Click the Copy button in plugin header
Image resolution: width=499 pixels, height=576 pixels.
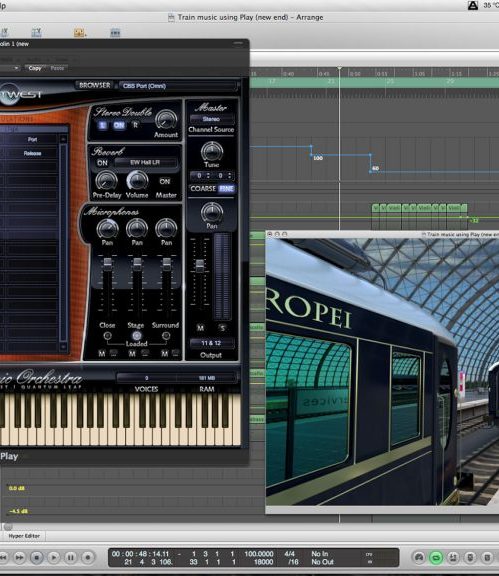click(x=35, y=68)
